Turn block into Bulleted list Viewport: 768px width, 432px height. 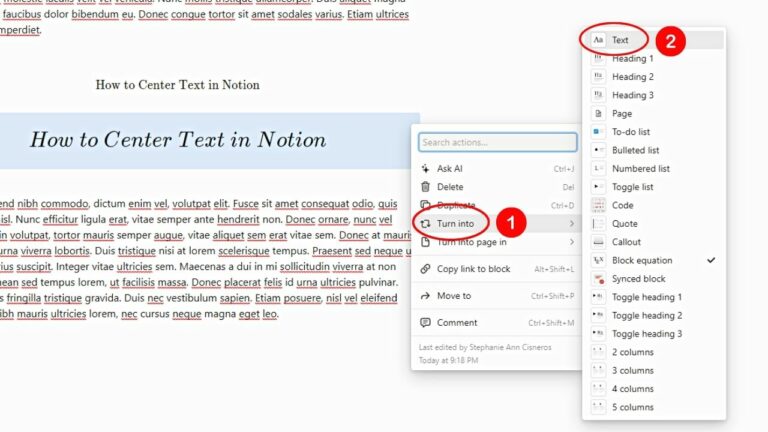654,150
